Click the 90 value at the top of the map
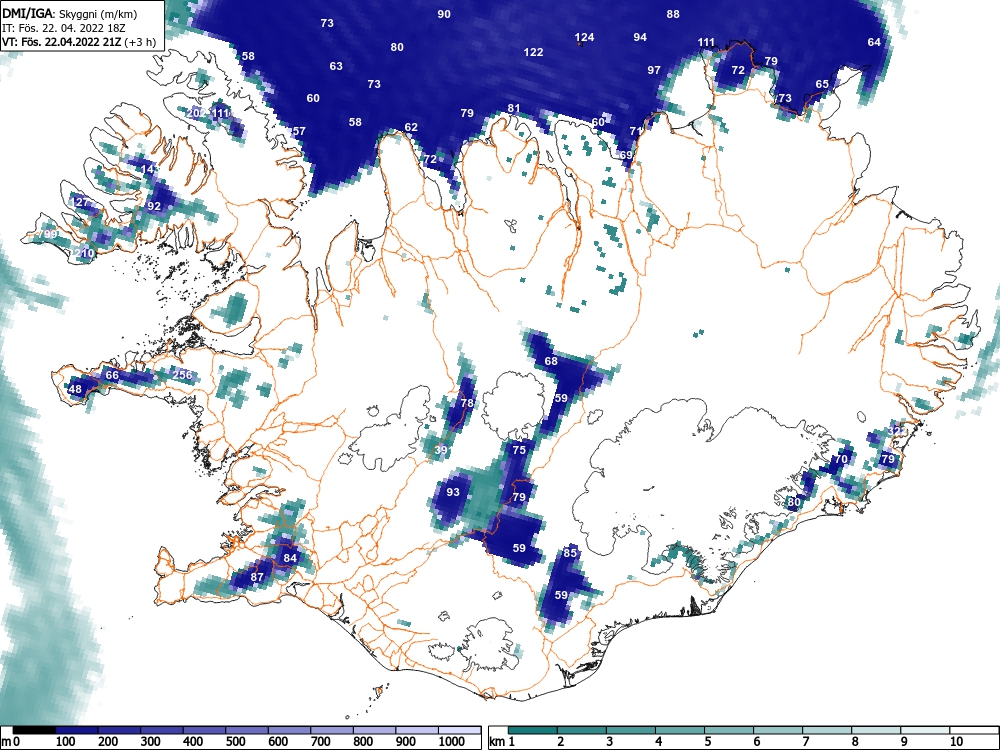The width and height of the screenshot is (1000, 750). click(x=444, y=14)
